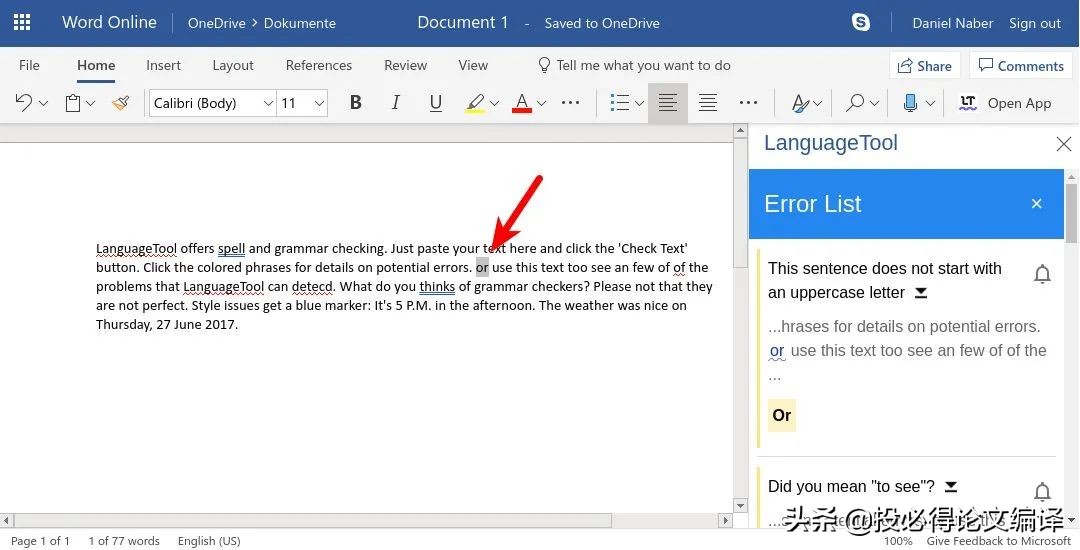Expand 'Did you mean "to see"' details arrow
1080x550 pixels.
951,487
